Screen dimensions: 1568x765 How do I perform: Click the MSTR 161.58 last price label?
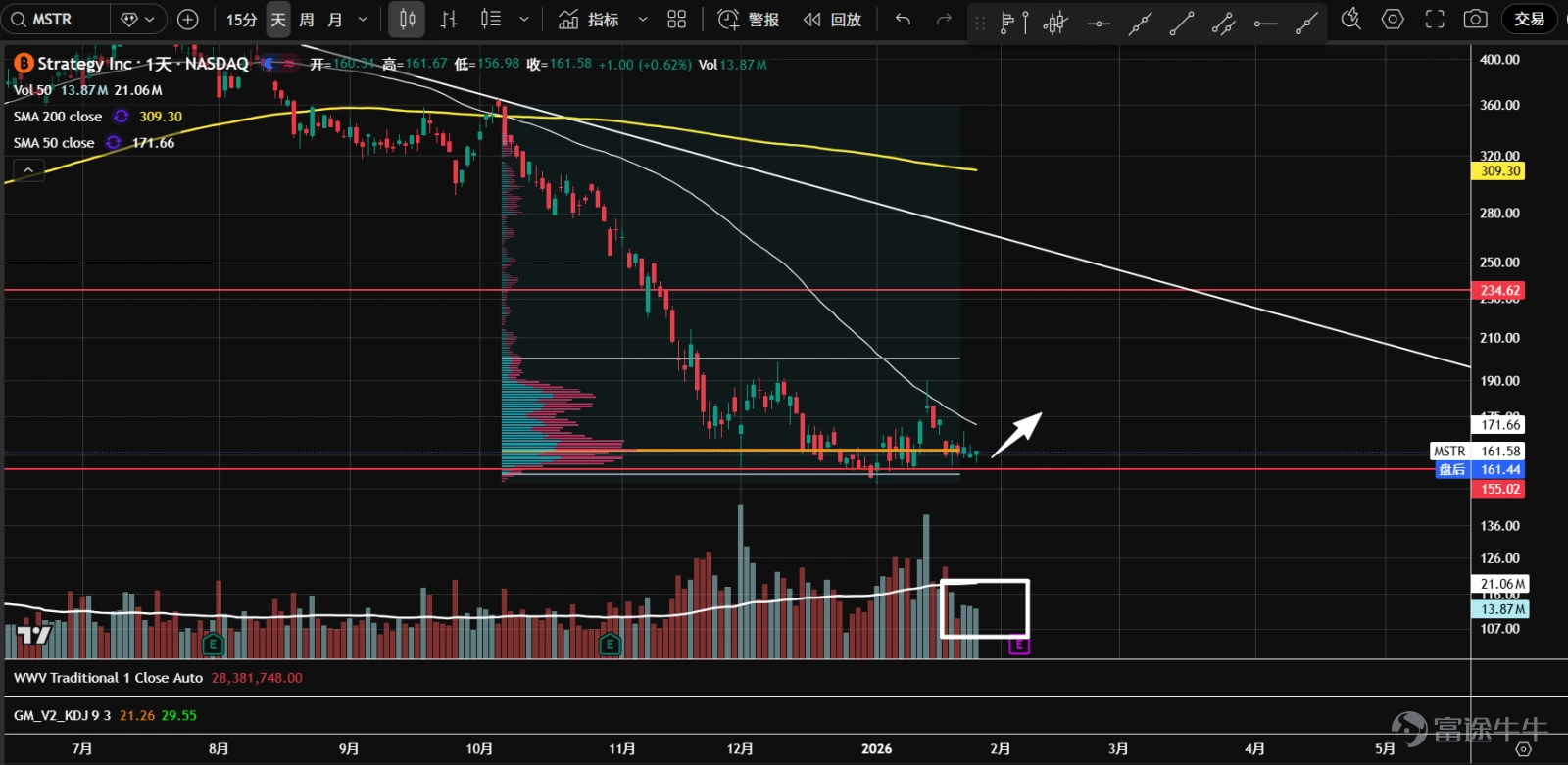pyautogui.click(x=1477, y=452)
